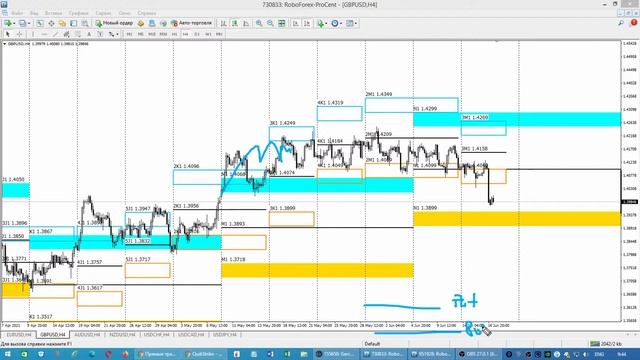640x360 pixels.
Task: Open the Файл menu
Action: coord(17,13)
